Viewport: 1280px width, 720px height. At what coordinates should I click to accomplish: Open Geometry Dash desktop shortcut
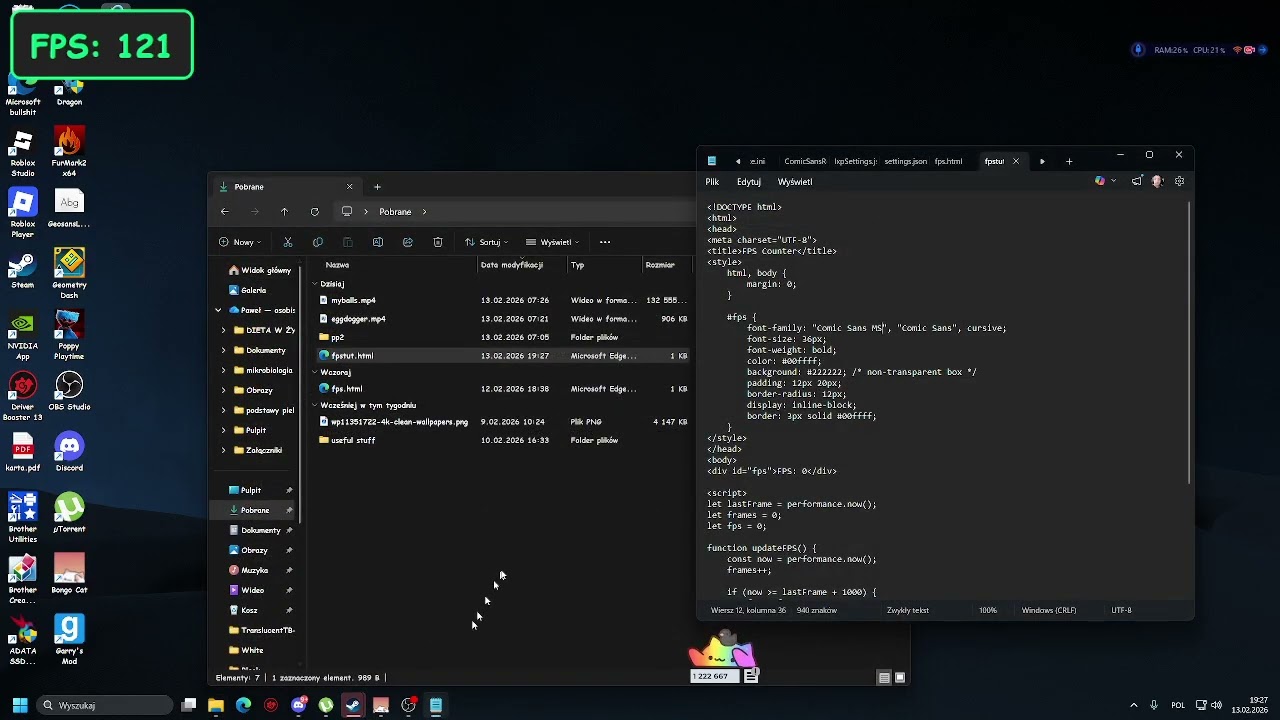click(69, 274)
